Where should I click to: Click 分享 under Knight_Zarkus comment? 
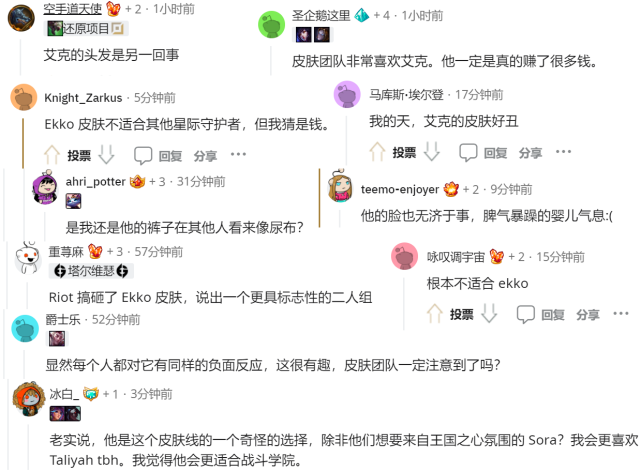pyautogui.click(x=205, y=156)
